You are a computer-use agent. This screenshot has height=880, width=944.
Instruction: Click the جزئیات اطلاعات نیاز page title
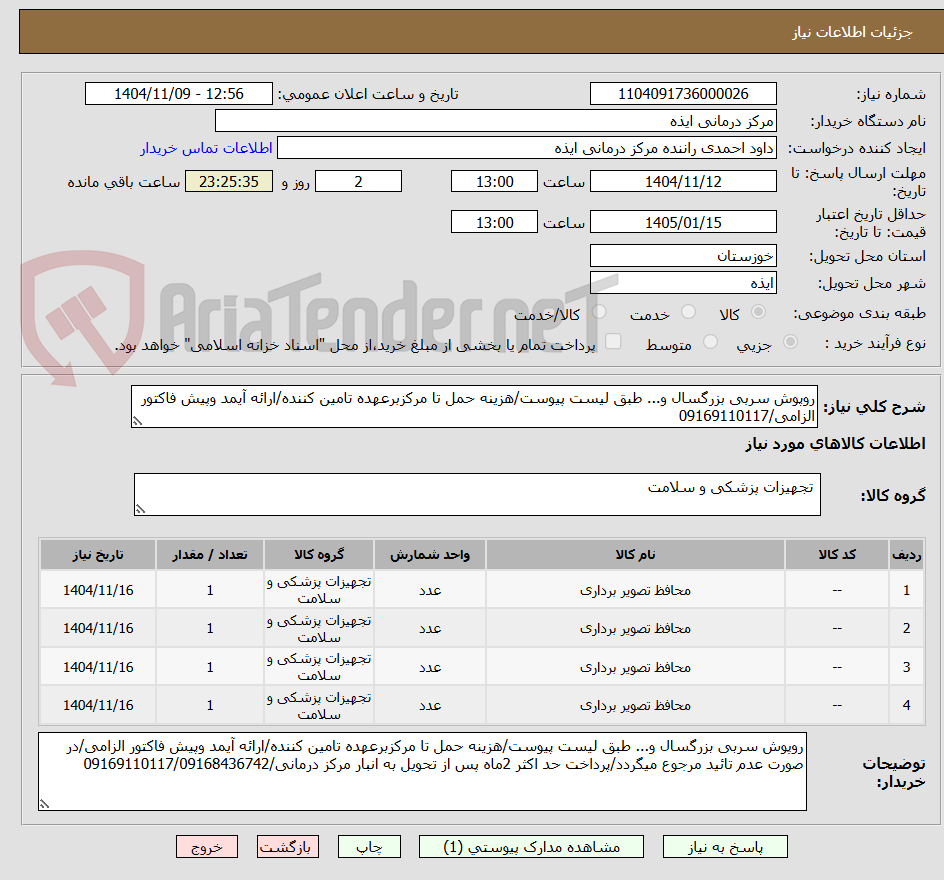852,32
